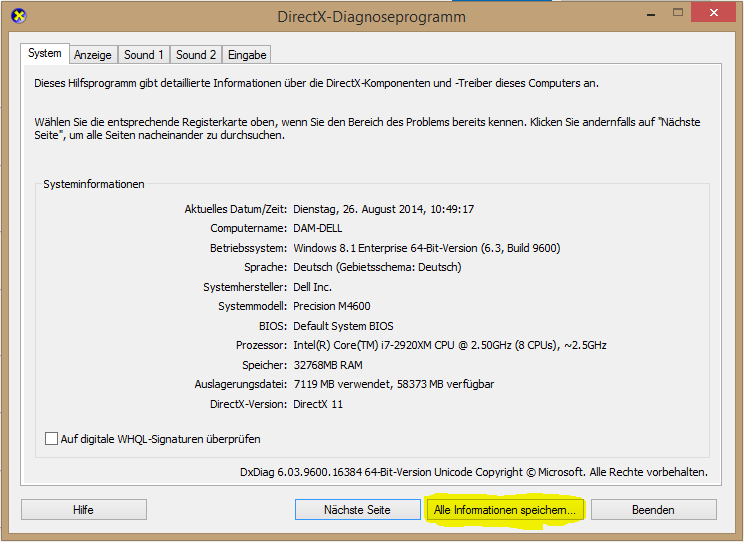Click the DirectX-Diagnoseprogramm window title

click(x=372, y=17)
